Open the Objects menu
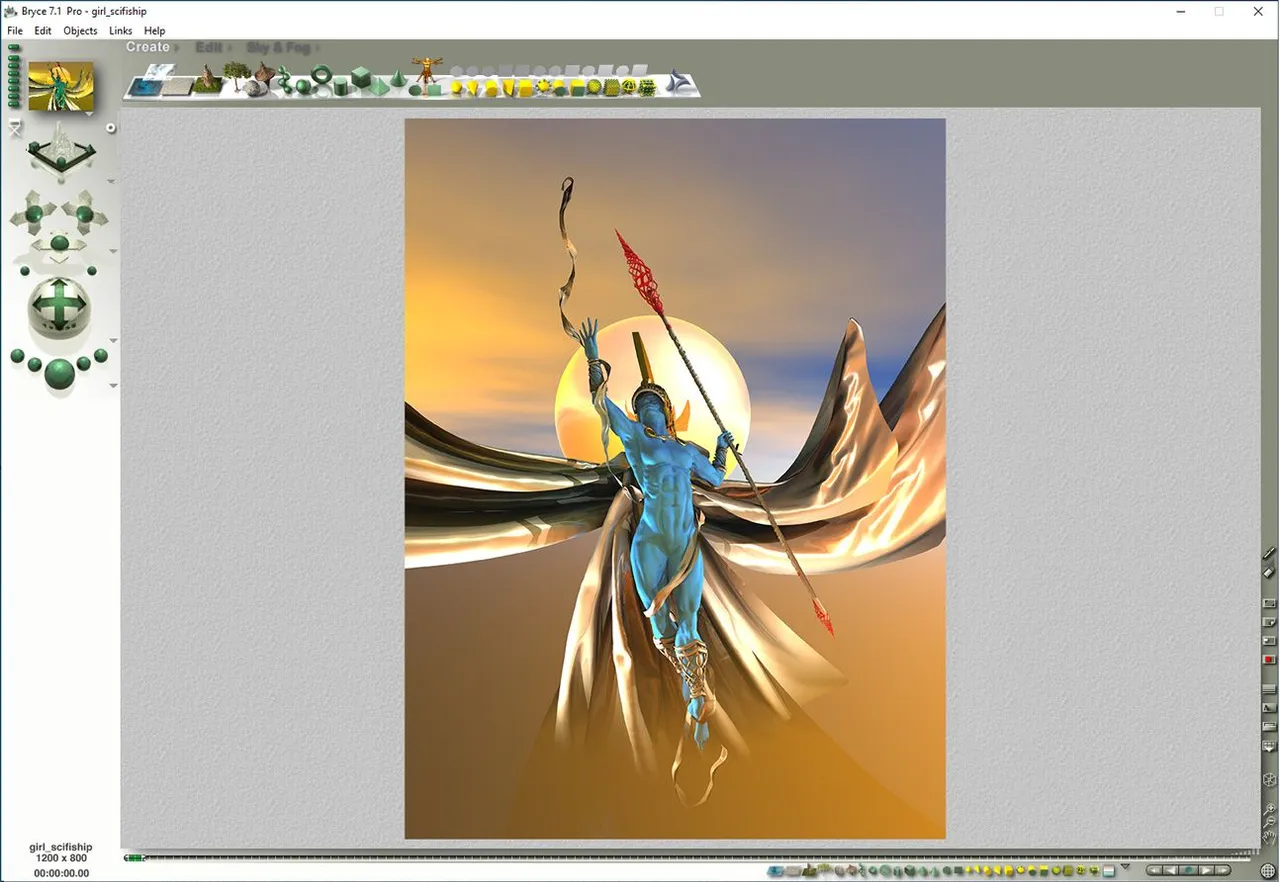This screenshot has height=882, width=1280. coord(80,31)
